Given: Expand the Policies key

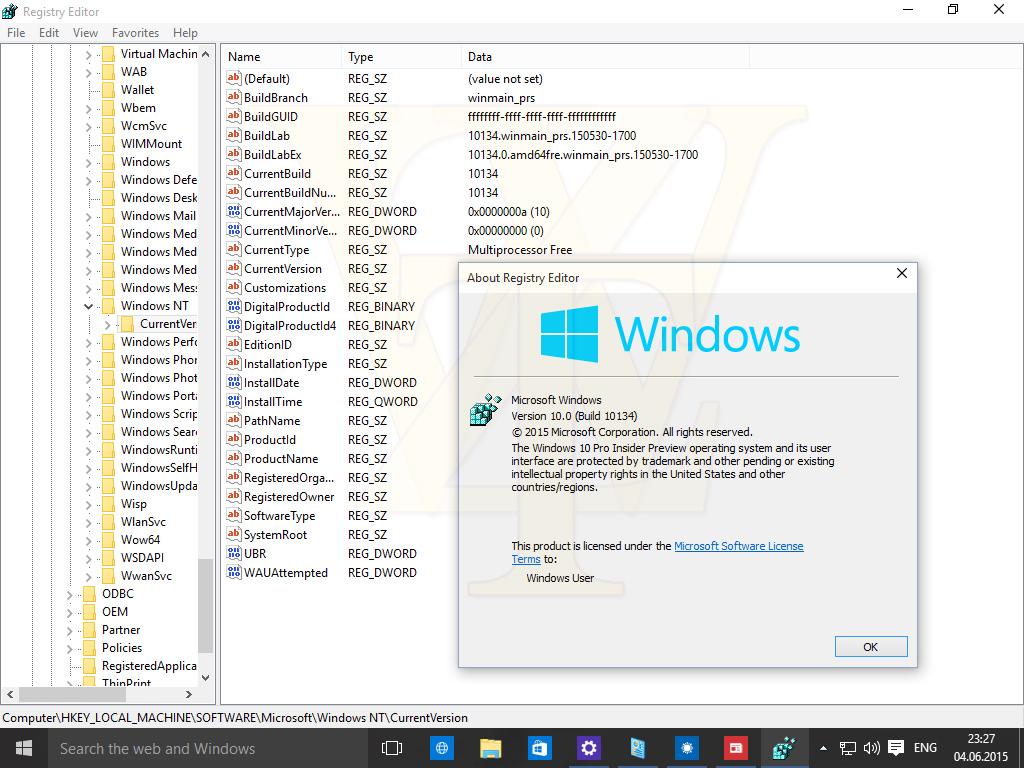Looking at the screenshot, I should [69, 648].
